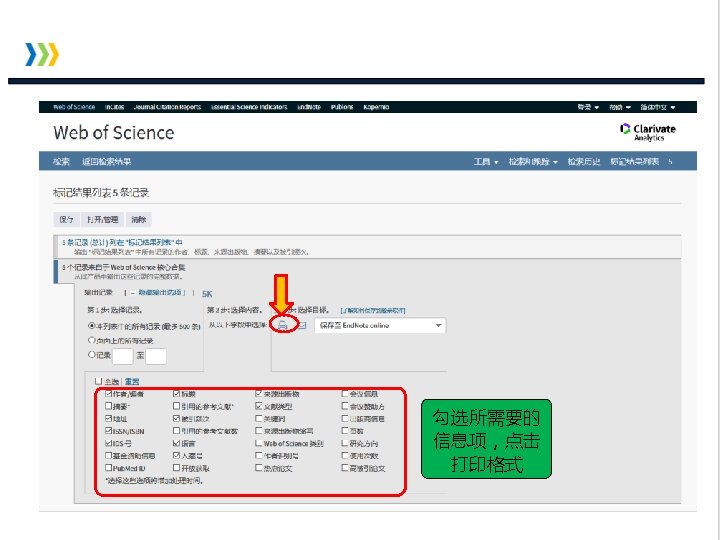Click the large Web of Science title

point(114,133)
